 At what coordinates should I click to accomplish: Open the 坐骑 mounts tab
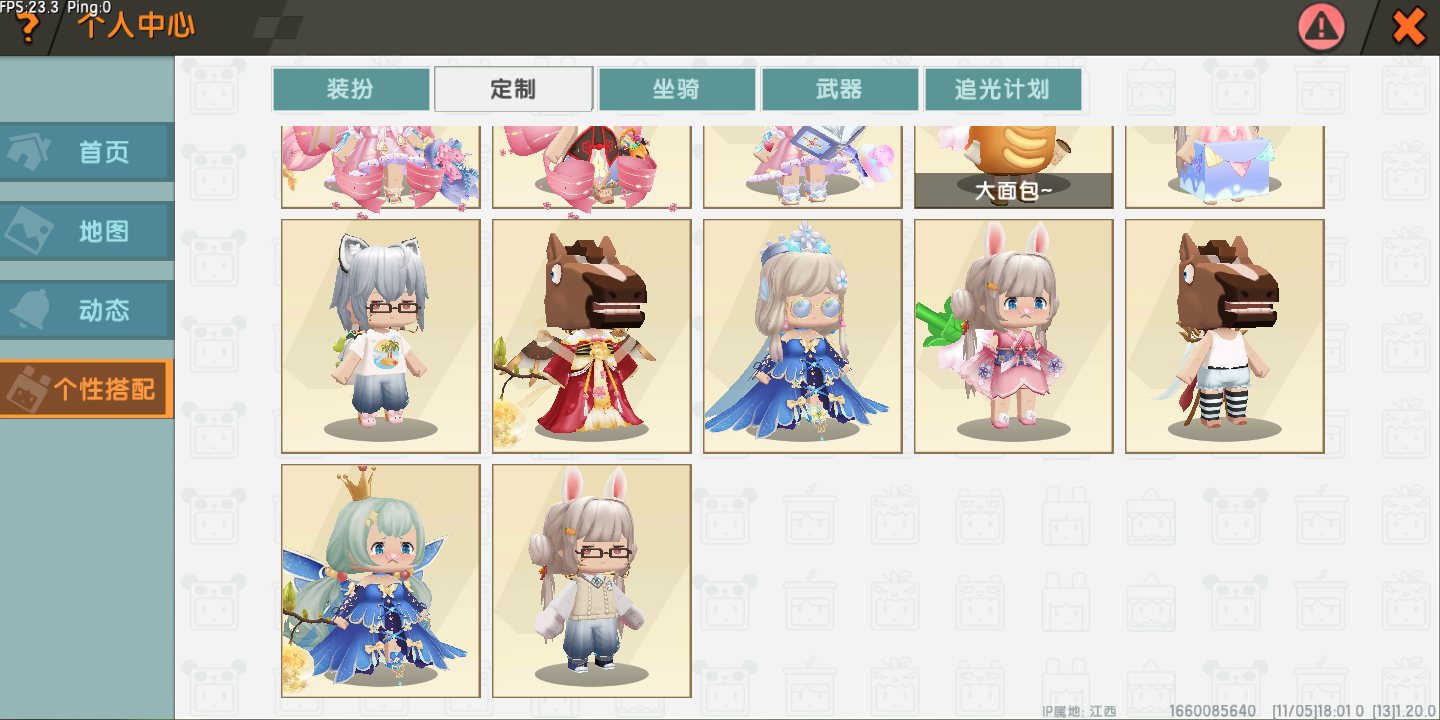(x=677, y=89)
